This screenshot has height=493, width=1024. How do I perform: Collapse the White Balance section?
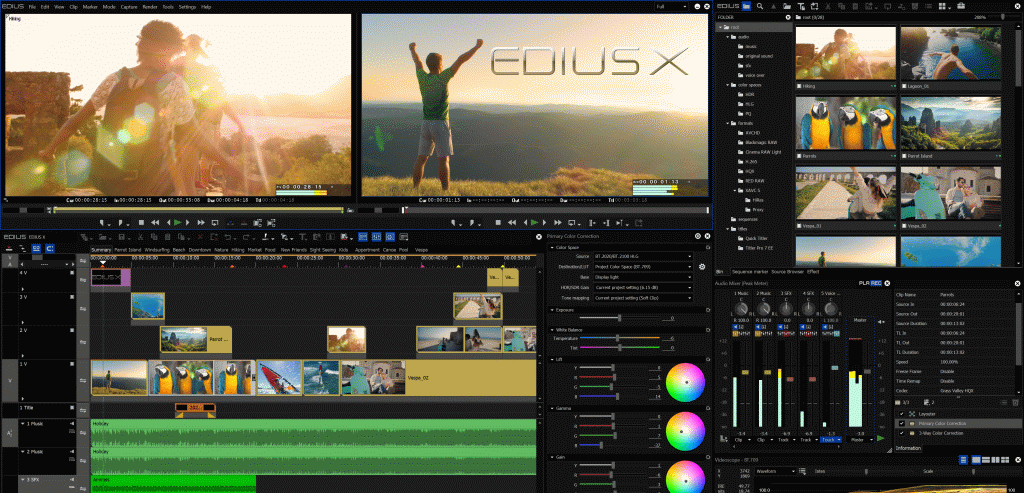click(551, 329)
